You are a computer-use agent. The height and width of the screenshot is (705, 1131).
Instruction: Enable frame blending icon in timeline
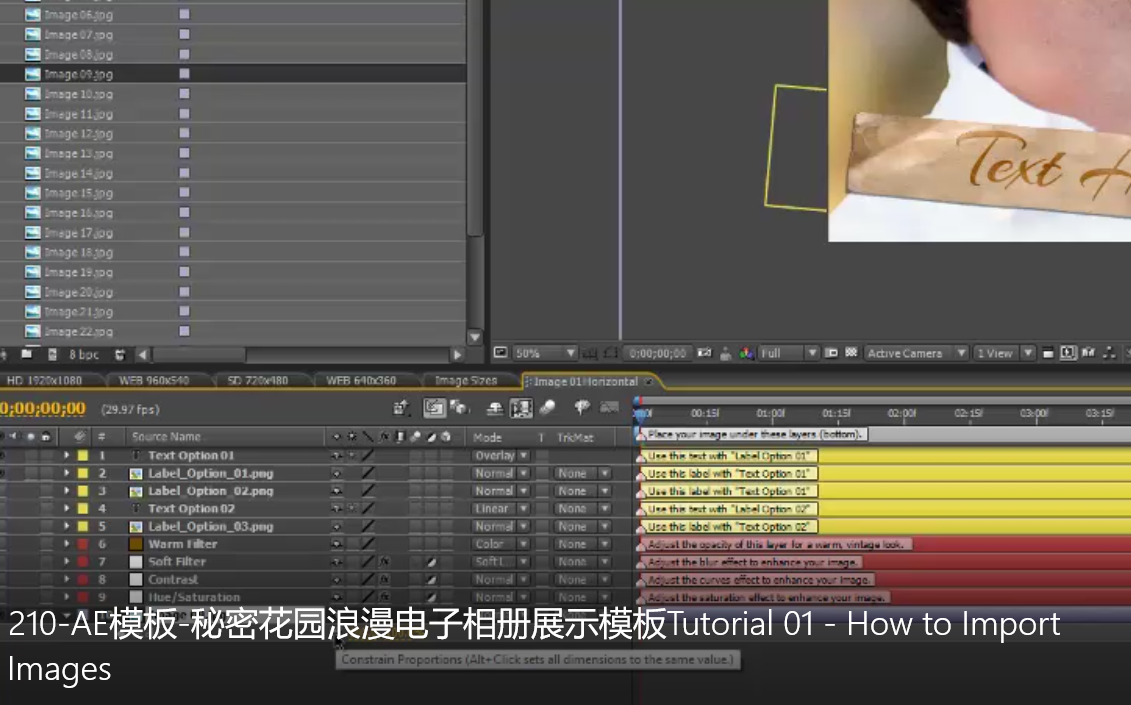click(x=521, y=408)
